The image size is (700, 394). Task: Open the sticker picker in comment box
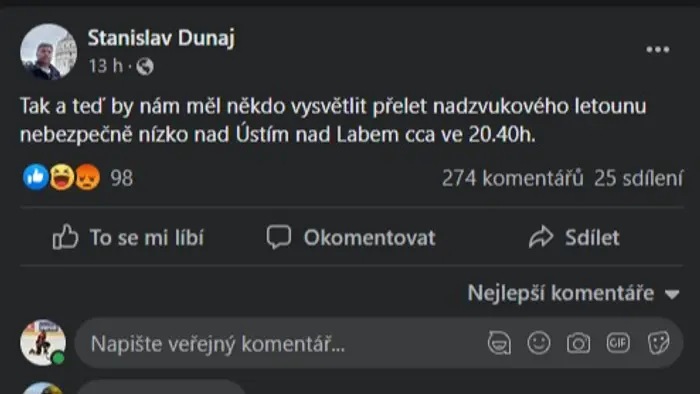(658, 343)
